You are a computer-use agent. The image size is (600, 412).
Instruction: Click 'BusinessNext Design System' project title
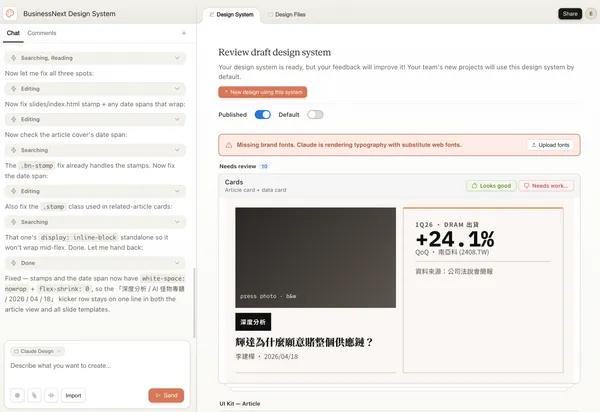coord(69,14)
